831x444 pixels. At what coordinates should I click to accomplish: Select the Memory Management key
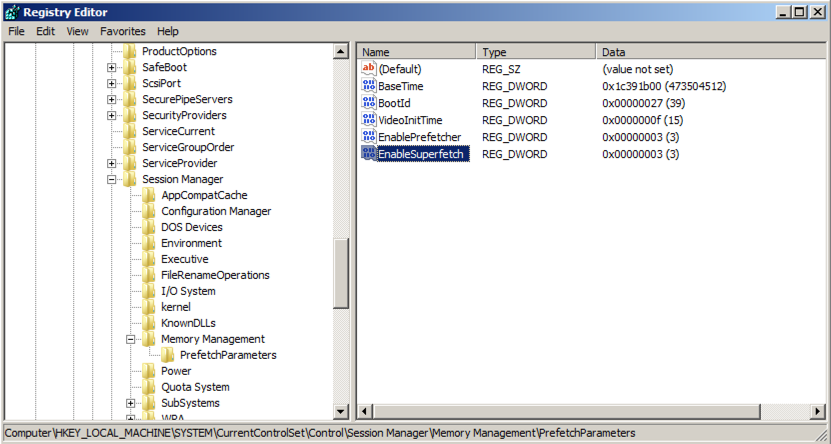point(213,339)
